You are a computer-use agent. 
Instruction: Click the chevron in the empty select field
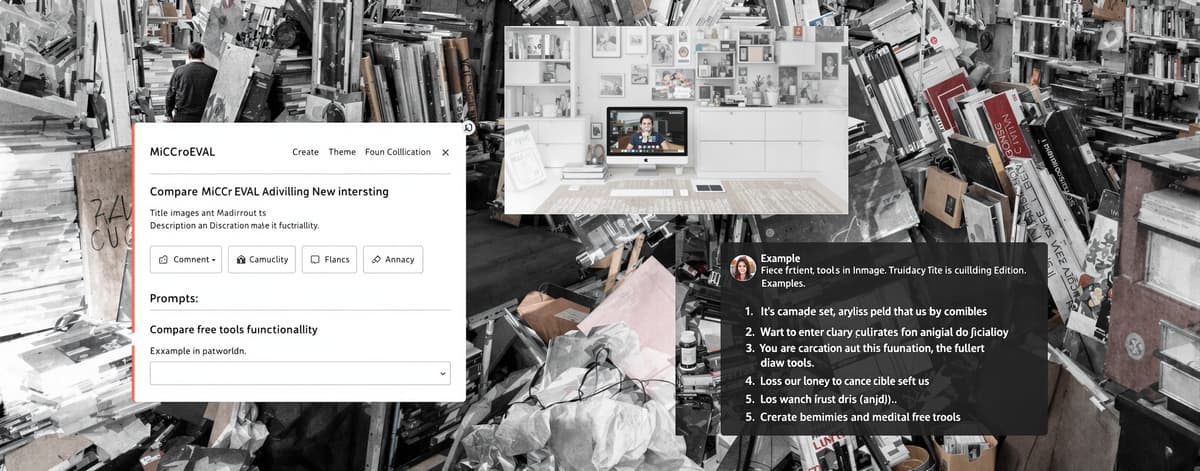(x=442, y=374)
